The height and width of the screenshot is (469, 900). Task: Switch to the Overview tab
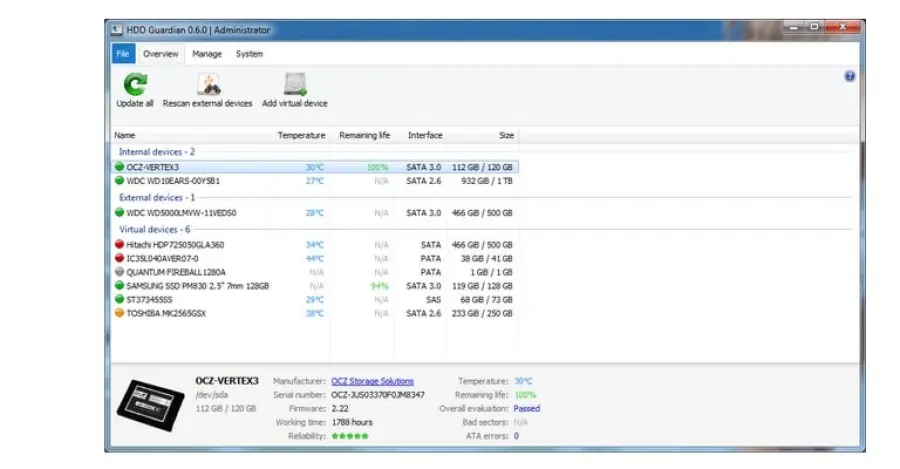[x=161, y=53]
